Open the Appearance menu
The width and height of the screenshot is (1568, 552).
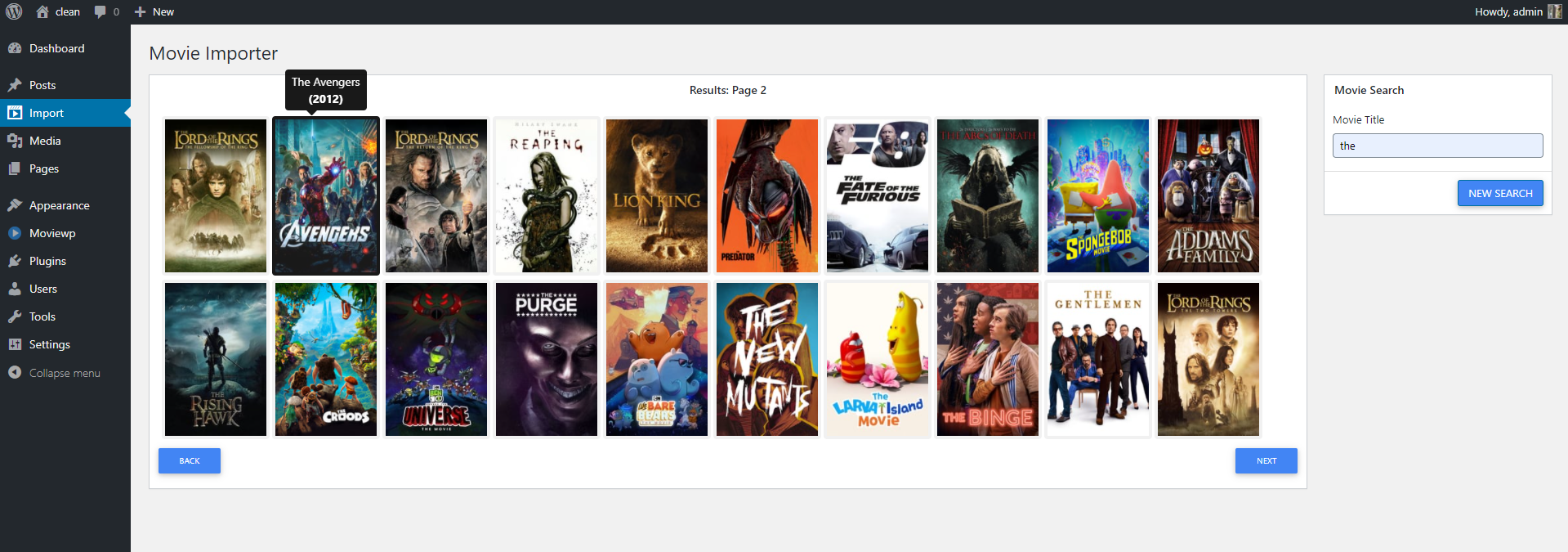[x=59, y=205]
